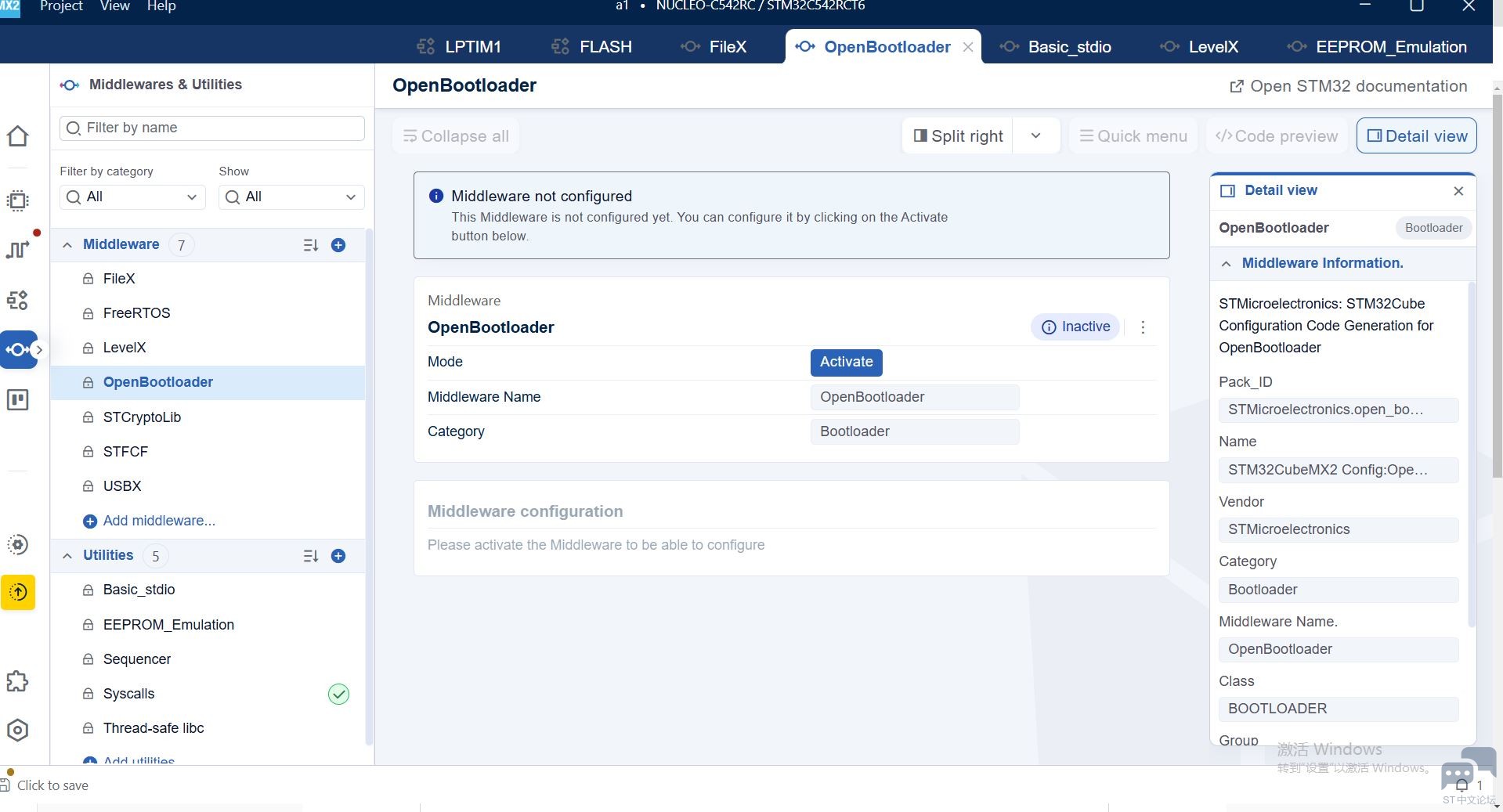Collapse the Middleware Information section
The width and height of the screenshot is (1503, 812).
click(x=1227, y=264)
